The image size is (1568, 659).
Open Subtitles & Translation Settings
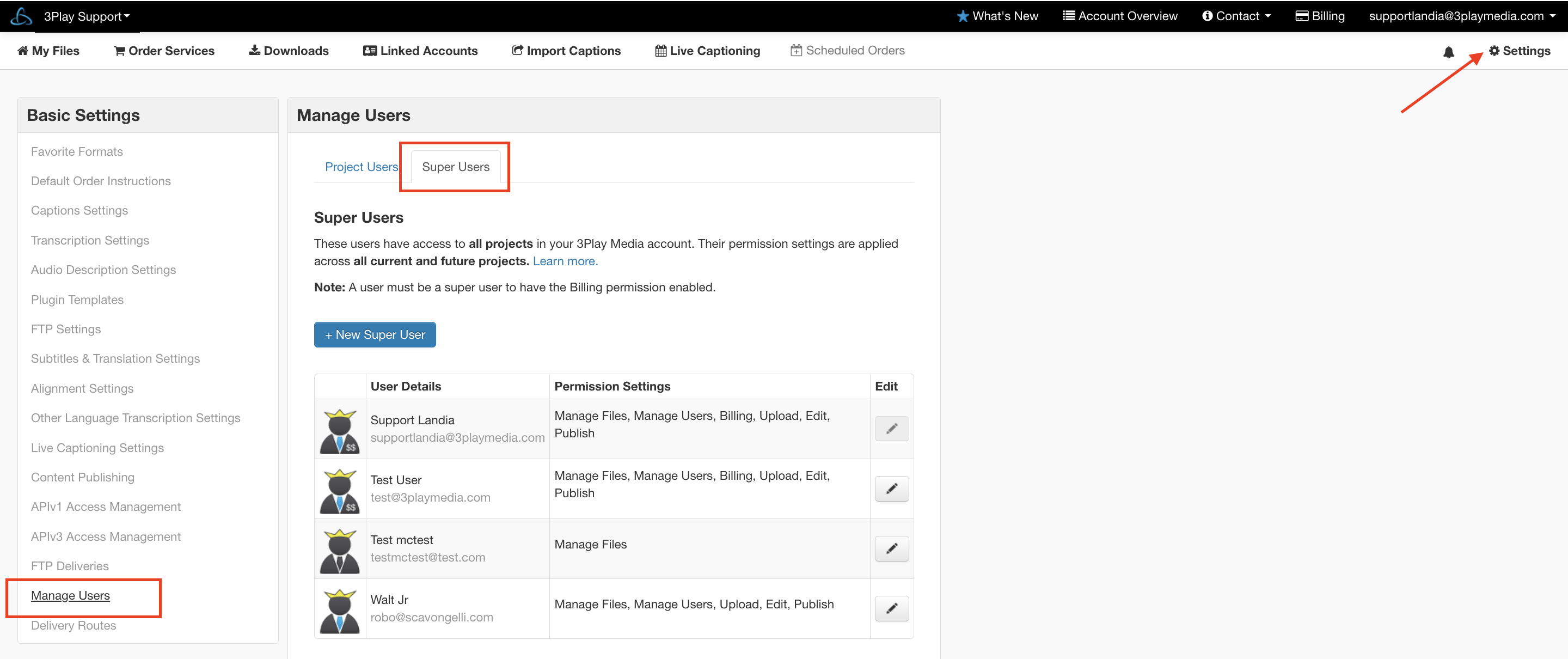point(115,359)
